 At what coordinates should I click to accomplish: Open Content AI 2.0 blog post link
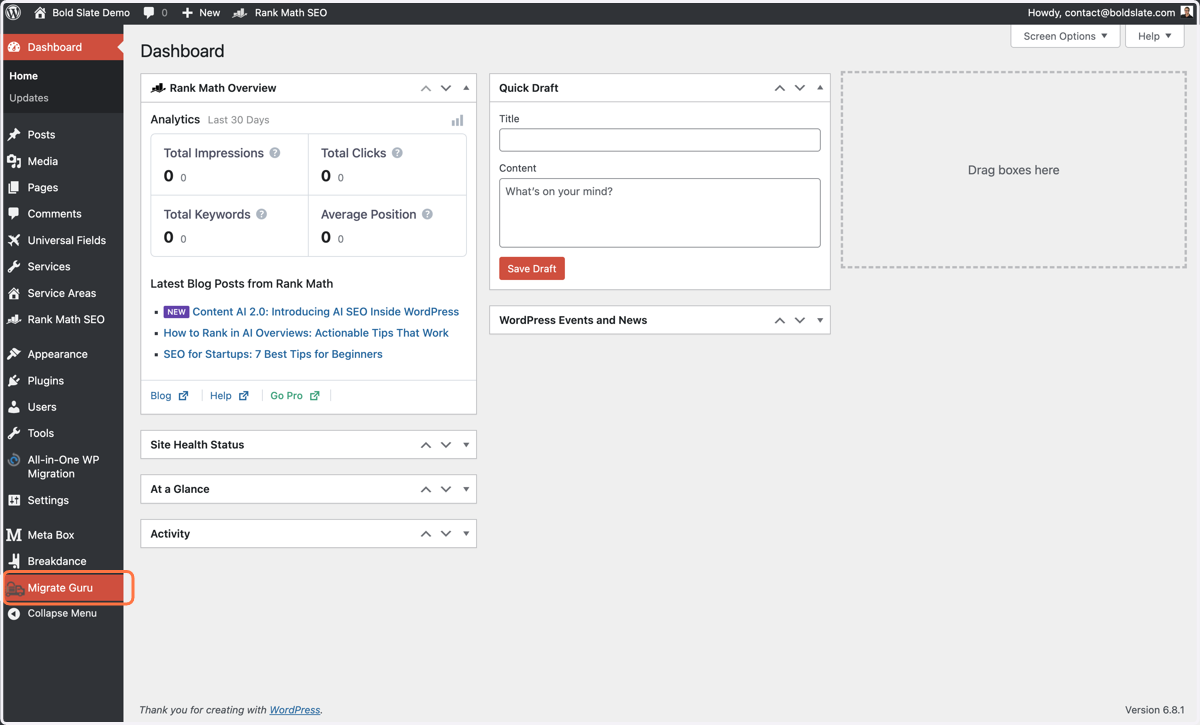[x=326, y=312]
